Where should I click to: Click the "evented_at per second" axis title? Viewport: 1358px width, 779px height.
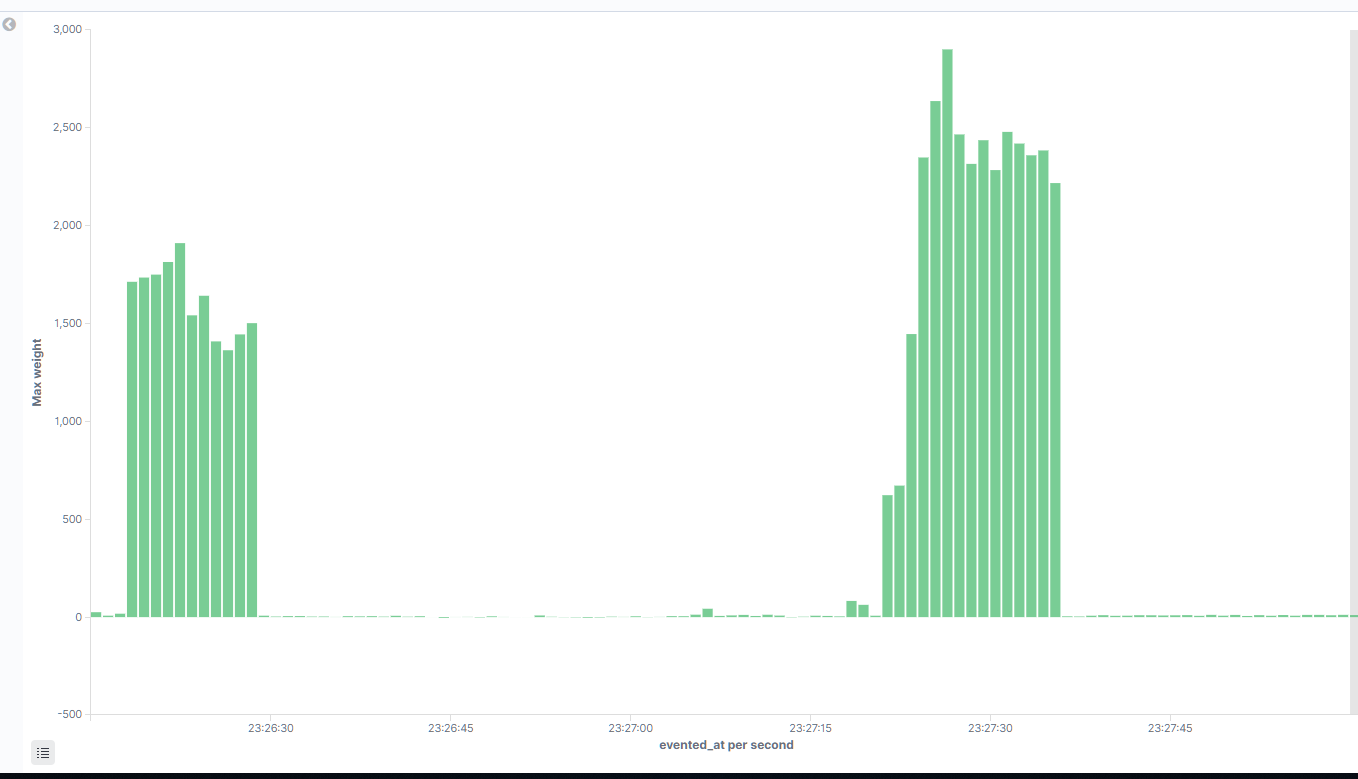click(x=726, y=745)
